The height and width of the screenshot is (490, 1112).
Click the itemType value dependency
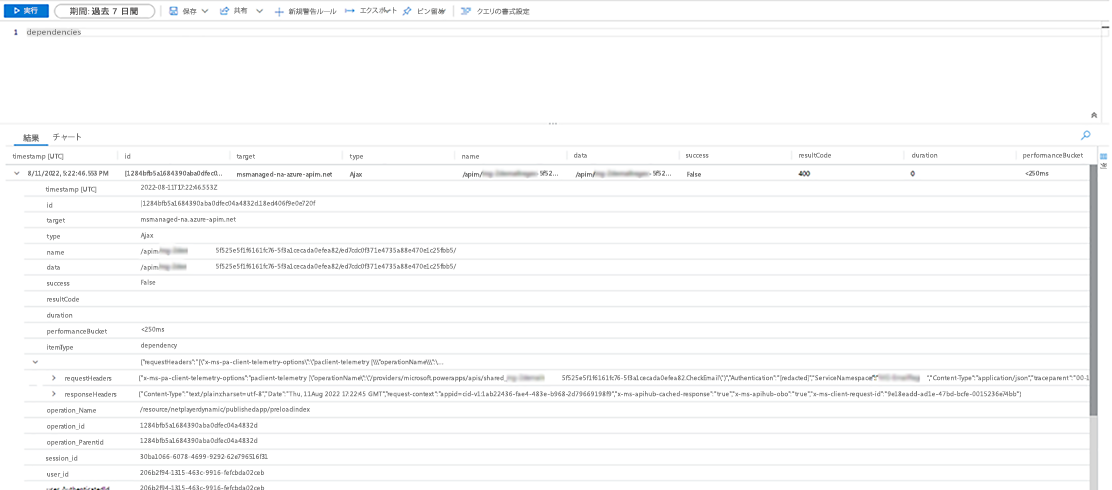coord(158,345)
